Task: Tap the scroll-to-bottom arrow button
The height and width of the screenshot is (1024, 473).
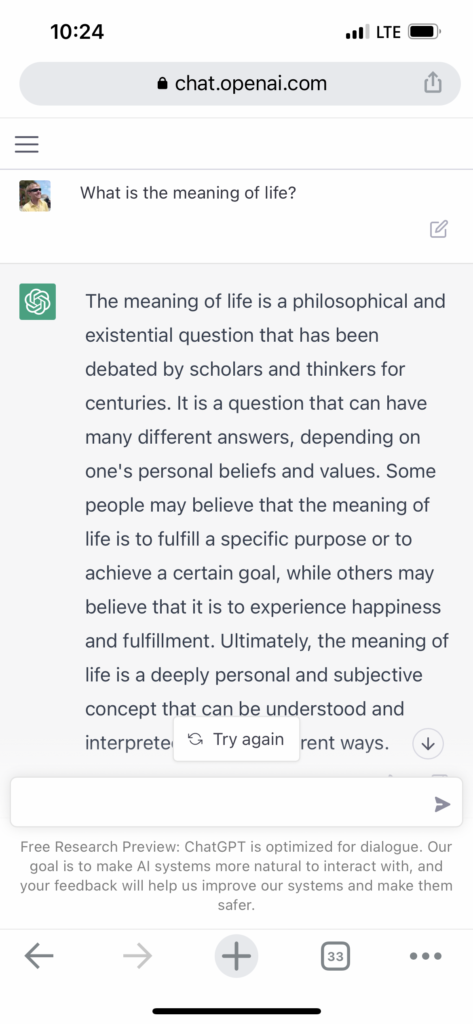Action: [x=429, y=743]
